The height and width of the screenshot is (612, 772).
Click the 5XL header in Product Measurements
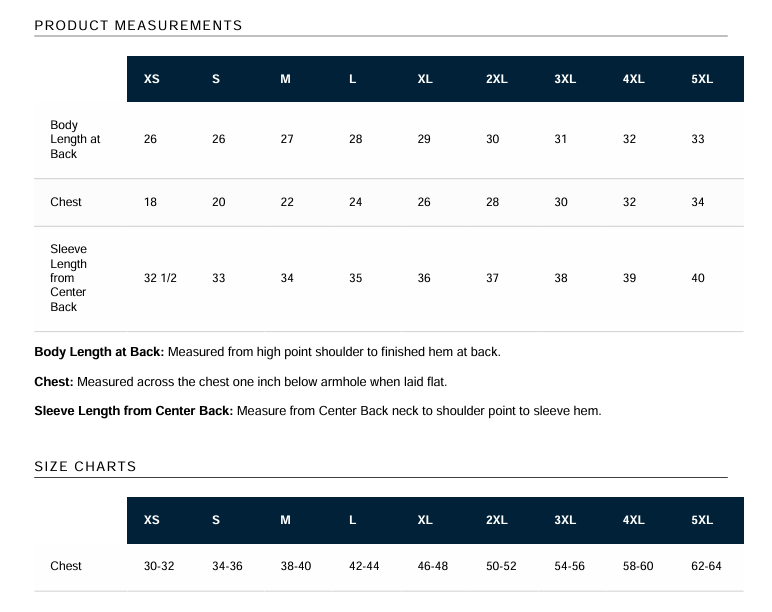702,79
